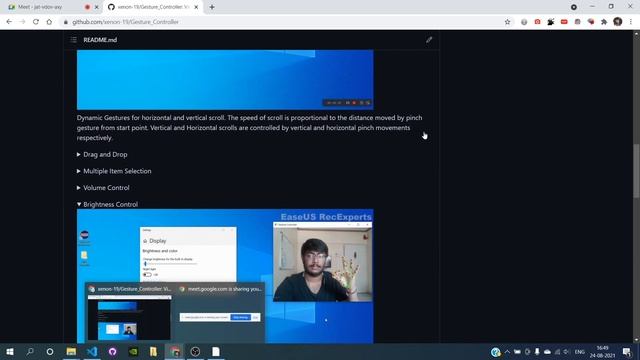Open the Chrome profile avatar
Image resolution: width=640 pixels, height=360 pixels.
(618, 22)
